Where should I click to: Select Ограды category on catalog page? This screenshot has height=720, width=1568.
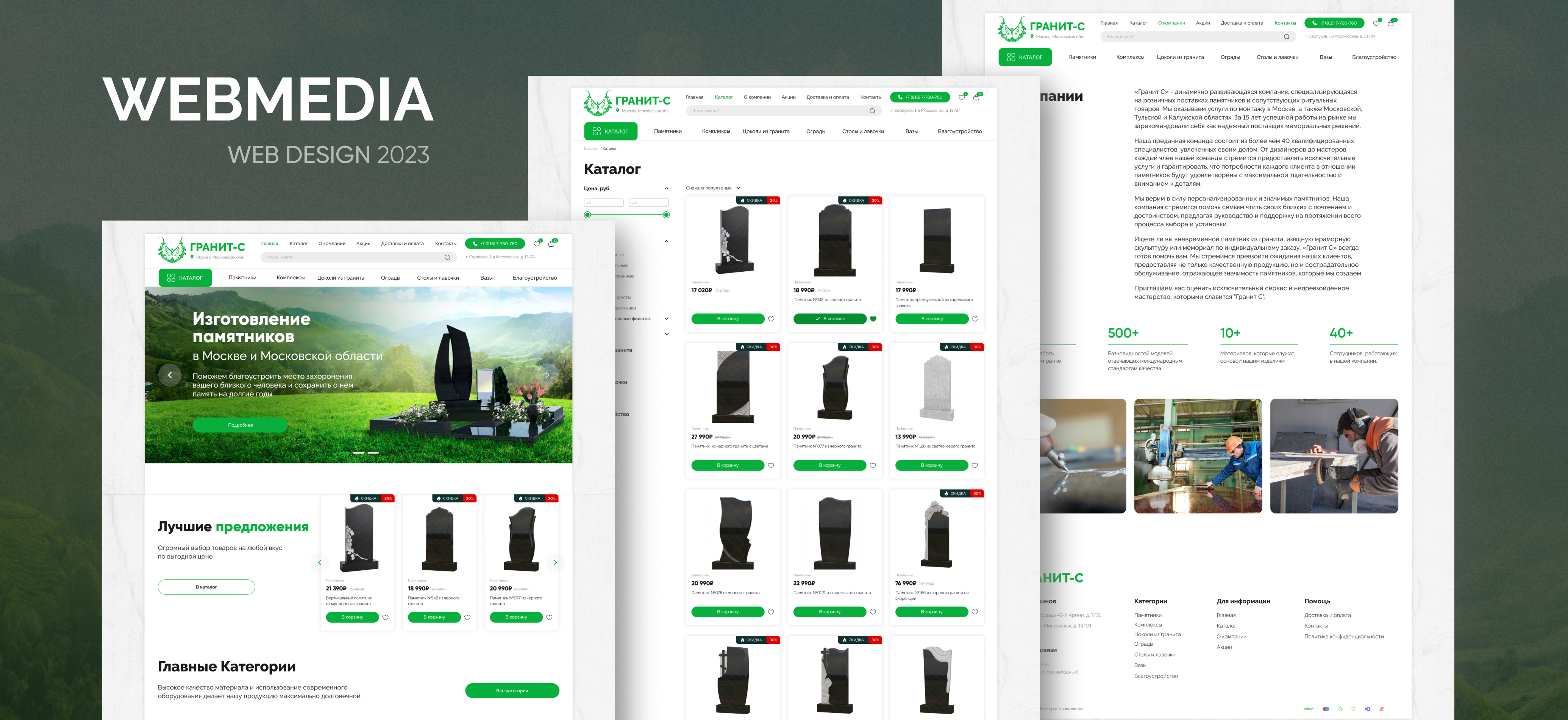click(816, 131)
